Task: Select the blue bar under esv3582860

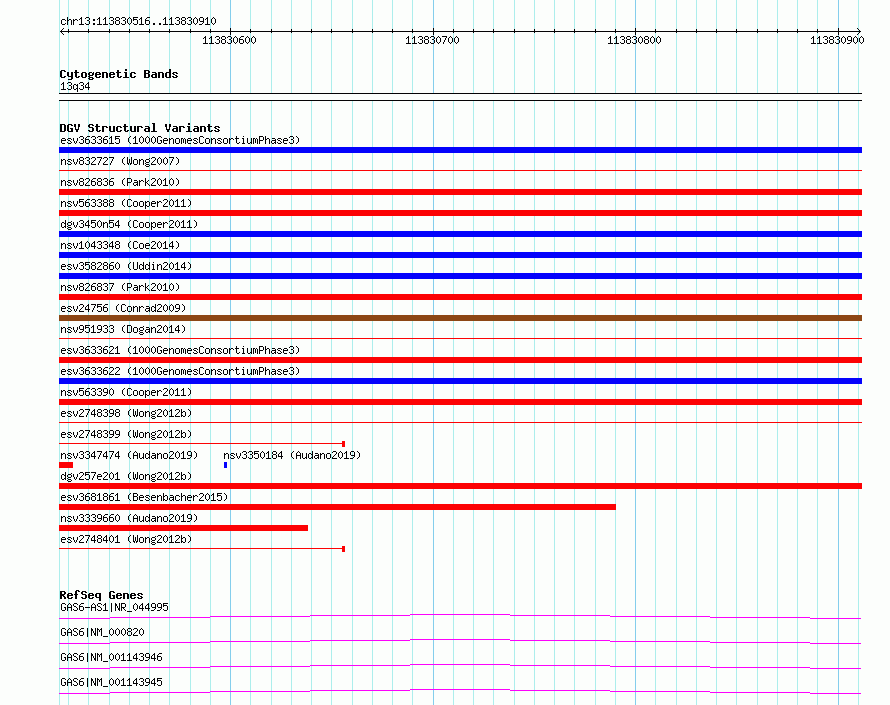Action: coord(460,276)
